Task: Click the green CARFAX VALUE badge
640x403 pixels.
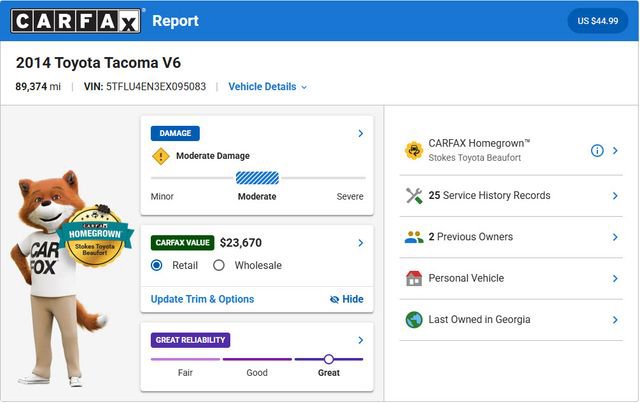Action: (x=182, y=243)
